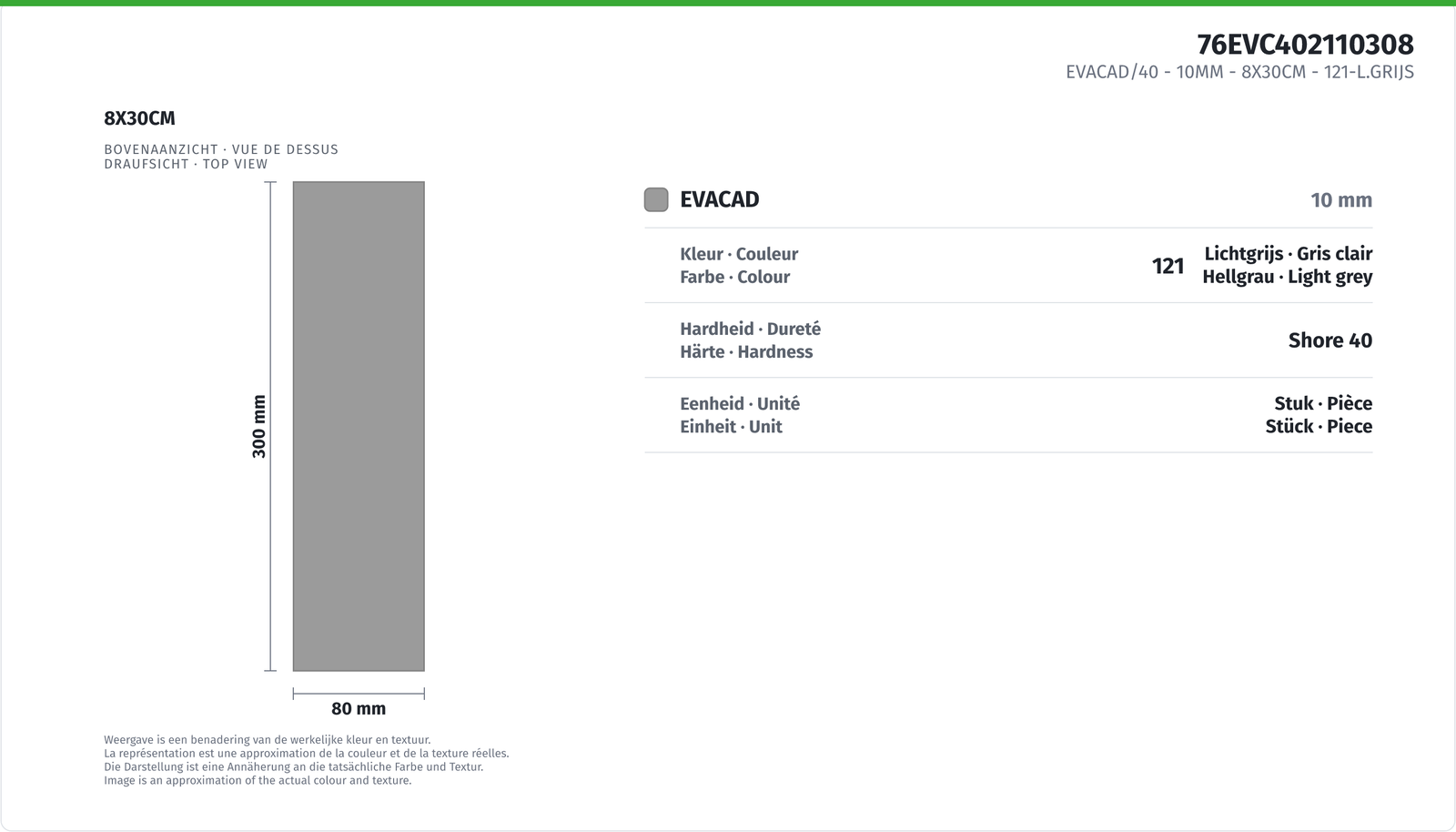Click the Einheit · Unit label
This screenshot has height=832, width=1456.
(x=731, y=426)
